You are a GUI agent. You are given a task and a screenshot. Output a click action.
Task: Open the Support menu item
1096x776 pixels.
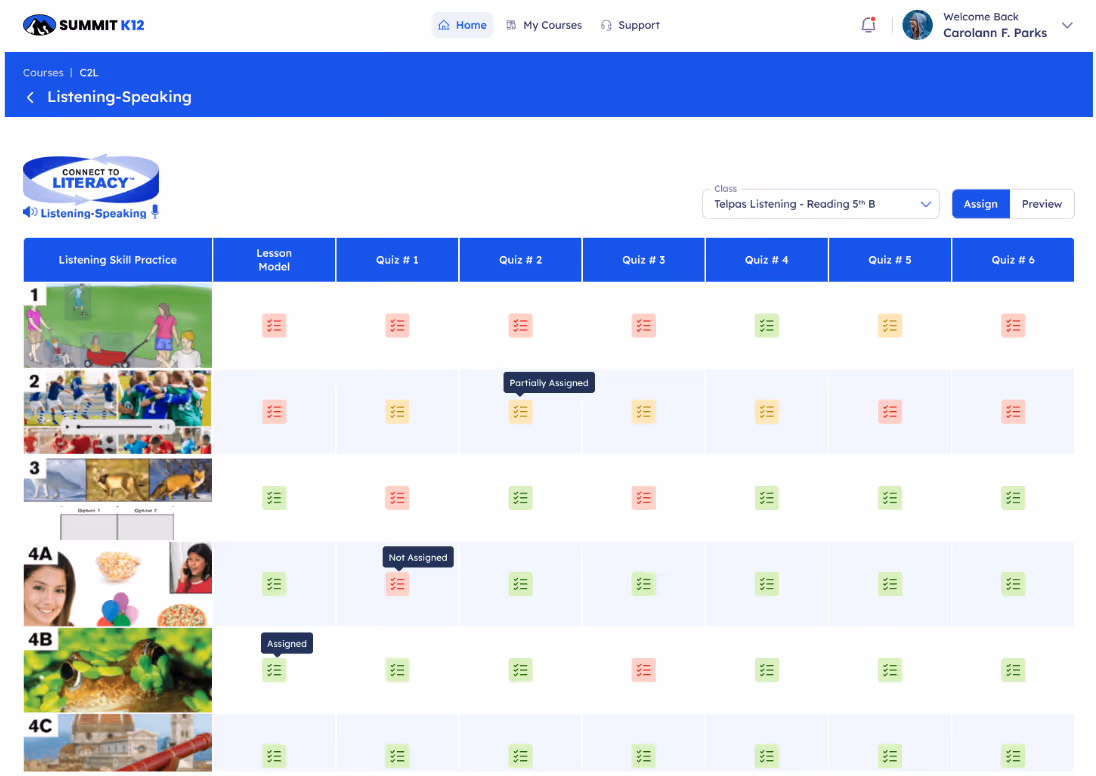[630, 25]
